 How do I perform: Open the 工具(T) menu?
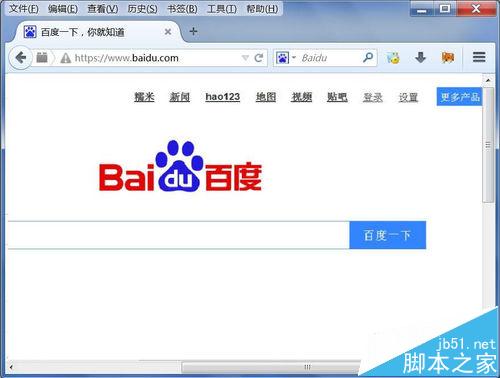pos(222,9)
